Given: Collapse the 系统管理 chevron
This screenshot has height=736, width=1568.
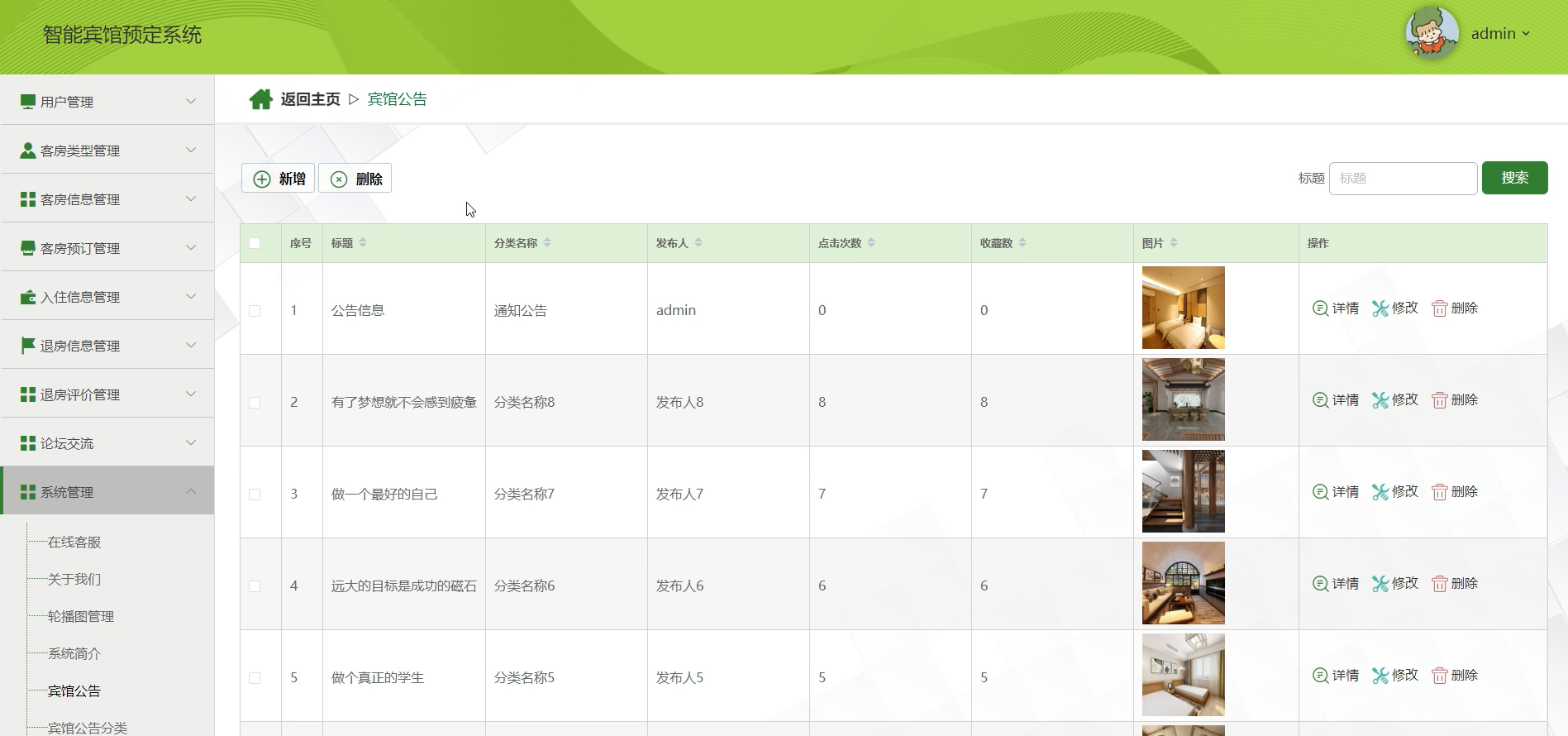Looking at the screenshot, I should pos(191,491).
